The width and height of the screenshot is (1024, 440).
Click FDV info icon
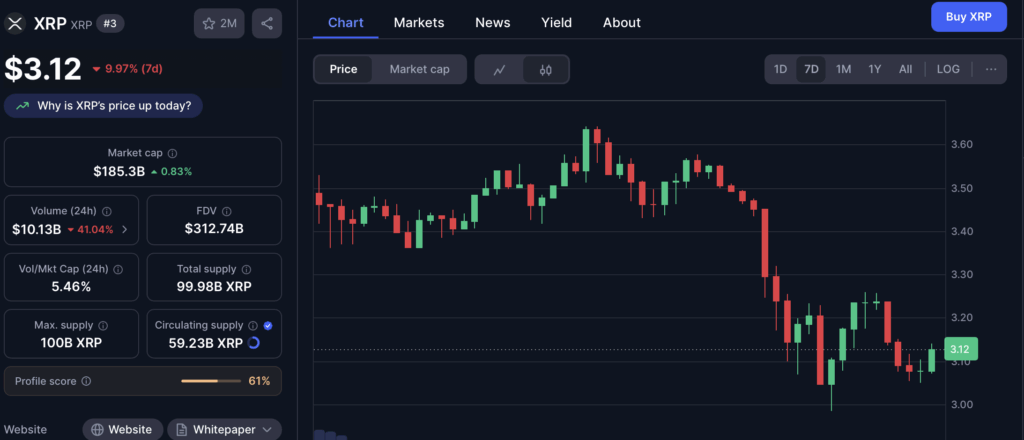227,212
